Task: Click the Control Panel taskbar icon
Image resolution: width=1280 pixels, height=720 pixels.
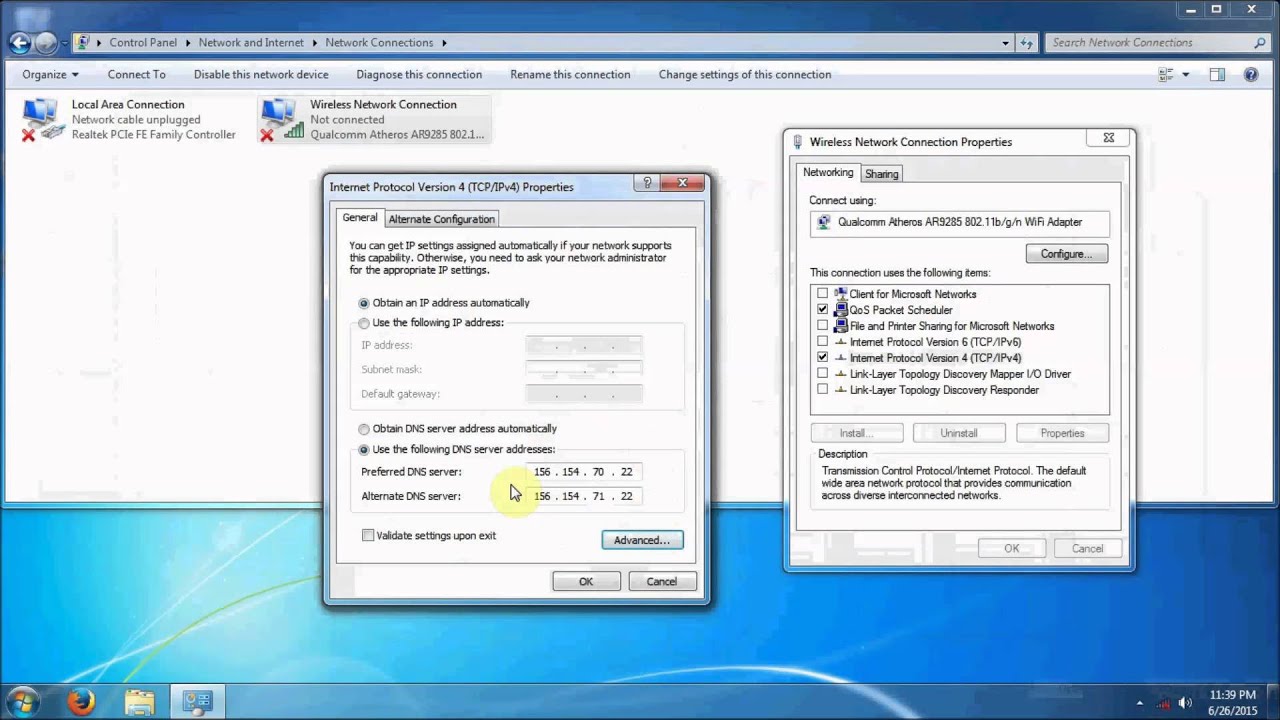Action: (x=197, y=702)
